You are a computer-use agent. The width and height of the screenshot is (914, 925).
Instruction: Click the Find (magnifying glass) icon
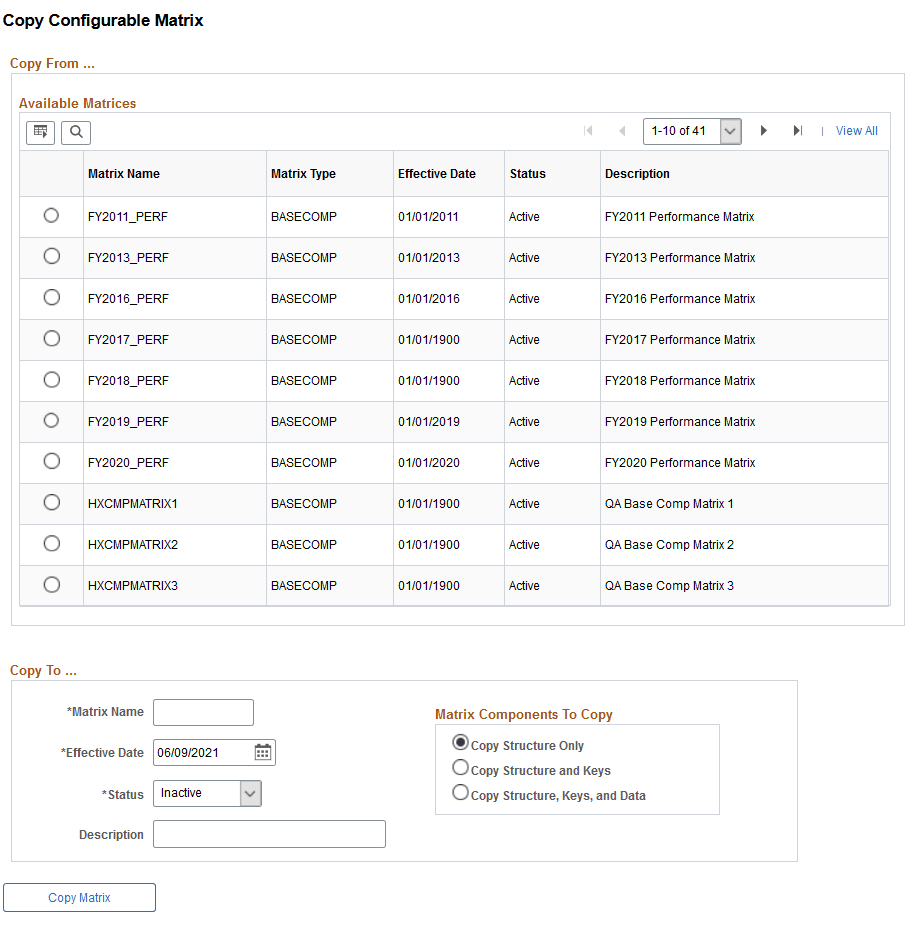75,132
